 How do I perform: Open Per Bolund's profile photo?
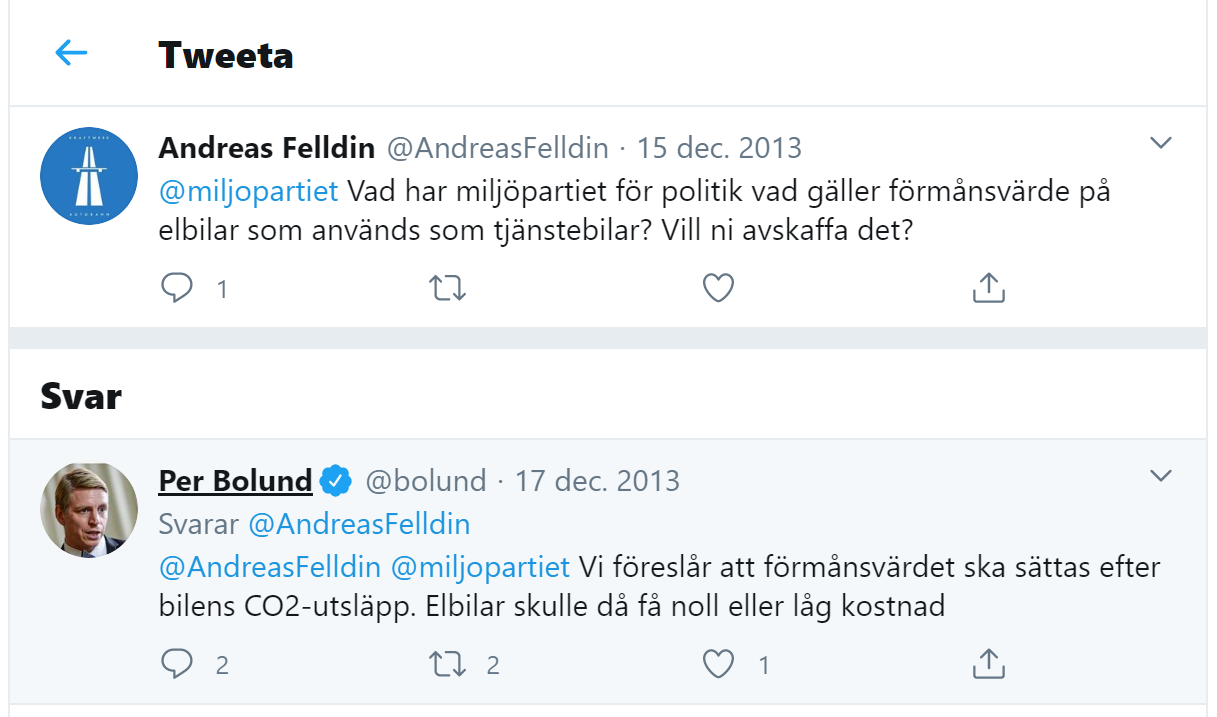(89, 510)
